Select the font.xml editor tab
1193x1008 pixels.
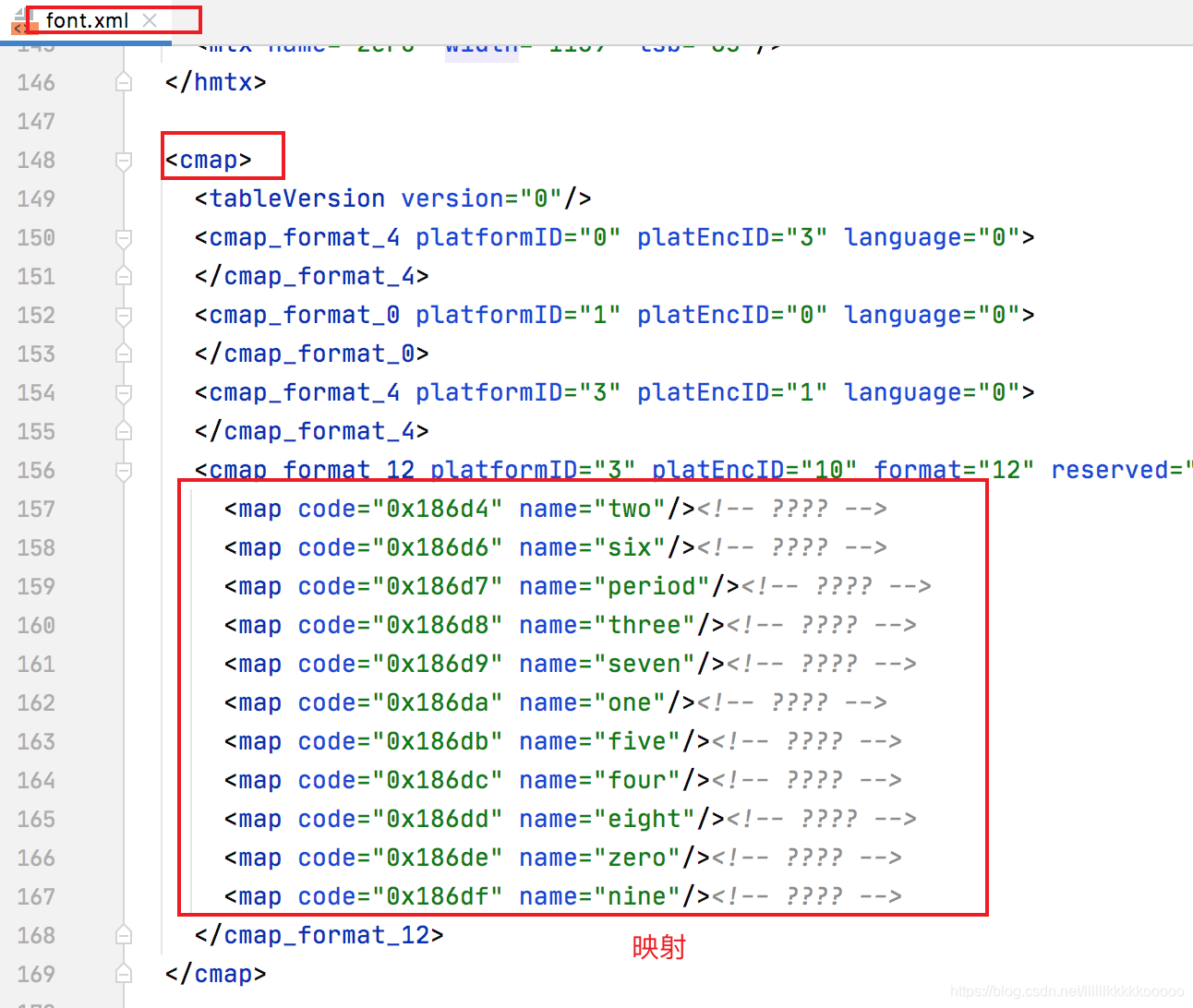pos(88,20)
